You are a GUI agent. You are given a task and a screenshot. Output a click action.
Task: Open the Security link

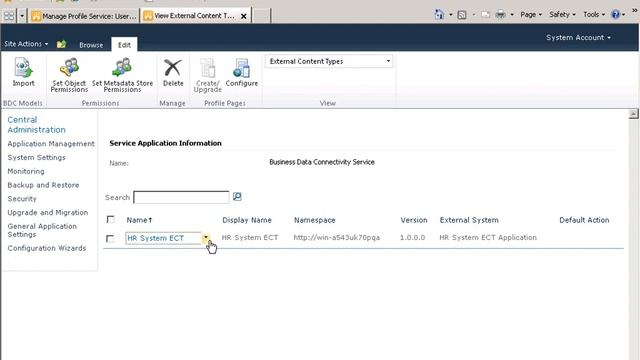tap(22, 199)
